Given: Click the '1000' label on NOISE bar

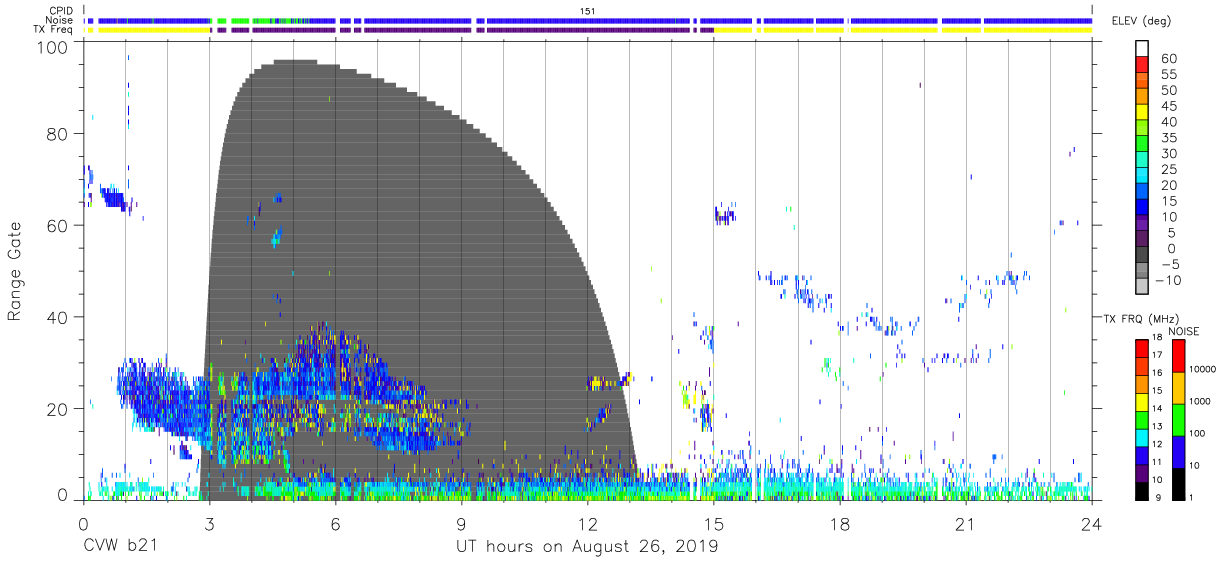Looking at the screenshot, I should click(1201, 404).
